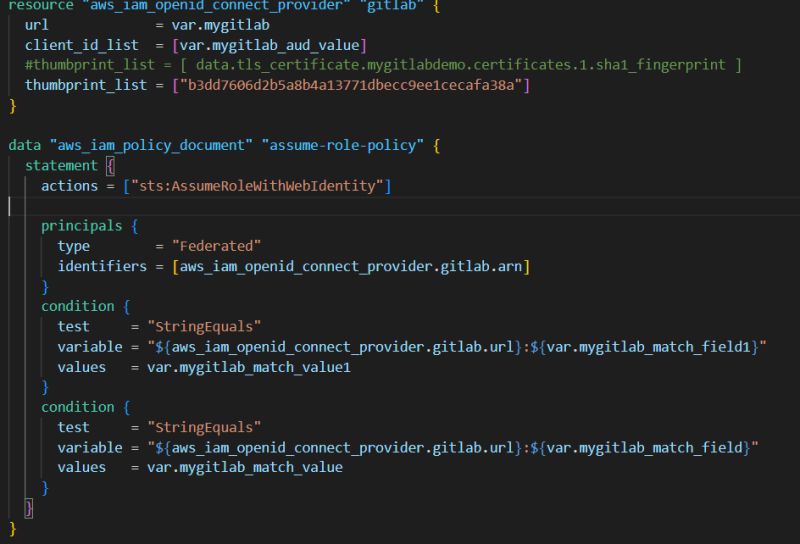Image resolution: width=800 pixels, height=544 pixels.
Task: Click the highlighted opening brace after statement
Action: pos(110,166)
